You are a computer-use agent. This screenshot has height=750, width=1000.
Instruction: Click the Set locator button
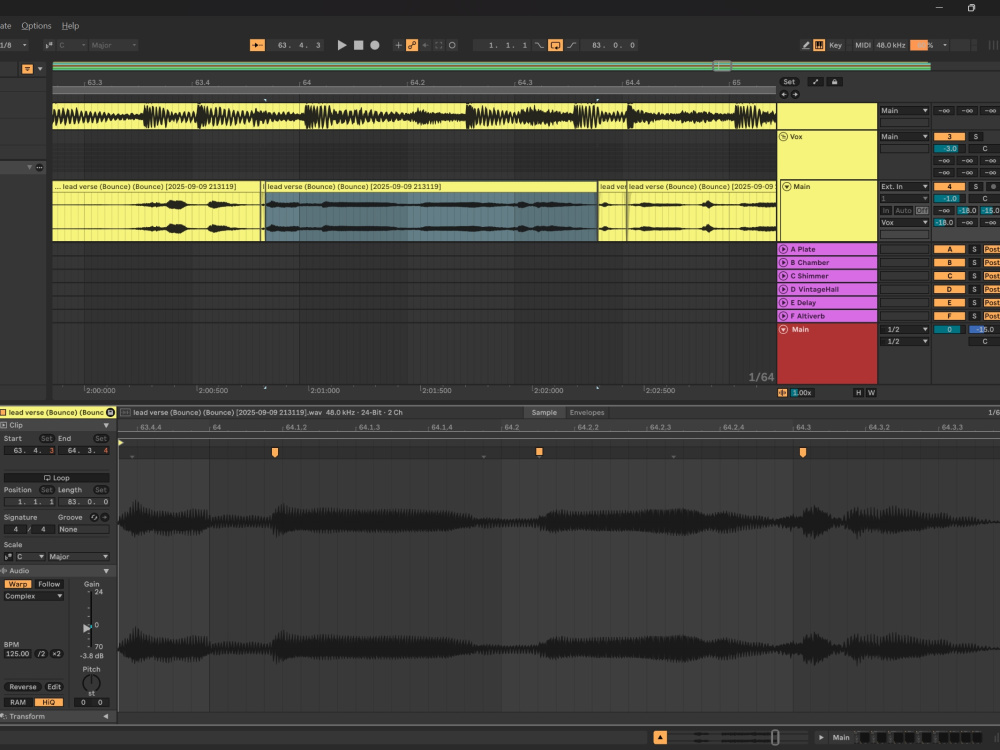pyautogui.click(x=789, y=82)
